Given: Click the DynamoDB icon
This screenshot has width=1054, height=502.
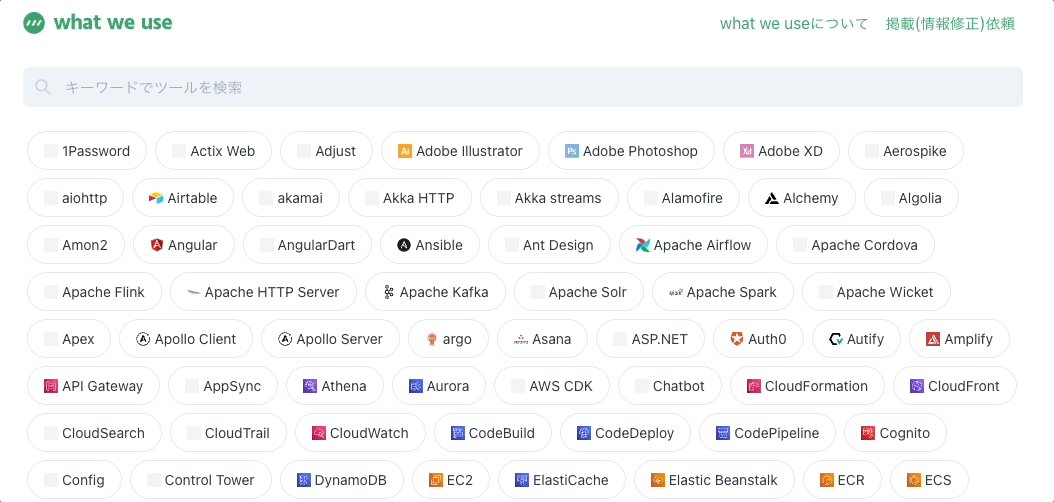Looking at the screenshot, I should pyautogui.click(x=304, y=480).
